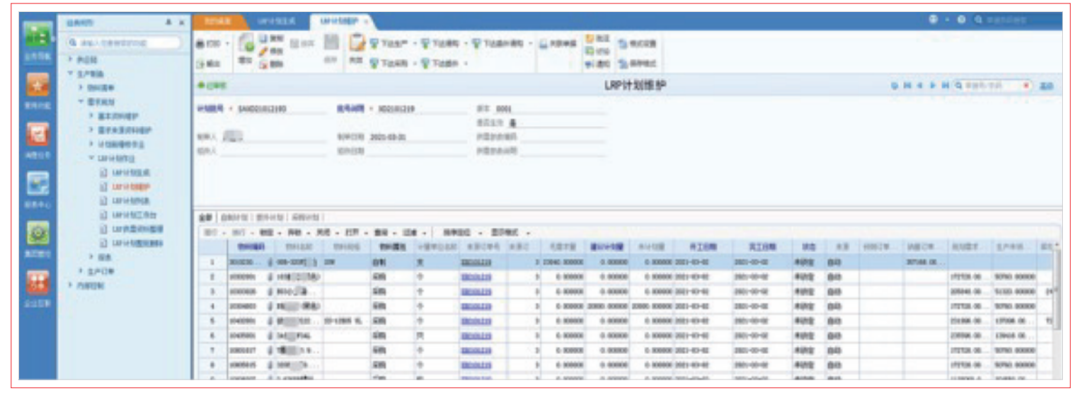Click the 删除 (Delete) toolbar icon
This screenshot has width=1080, height=400.
[x=264, y=63]
